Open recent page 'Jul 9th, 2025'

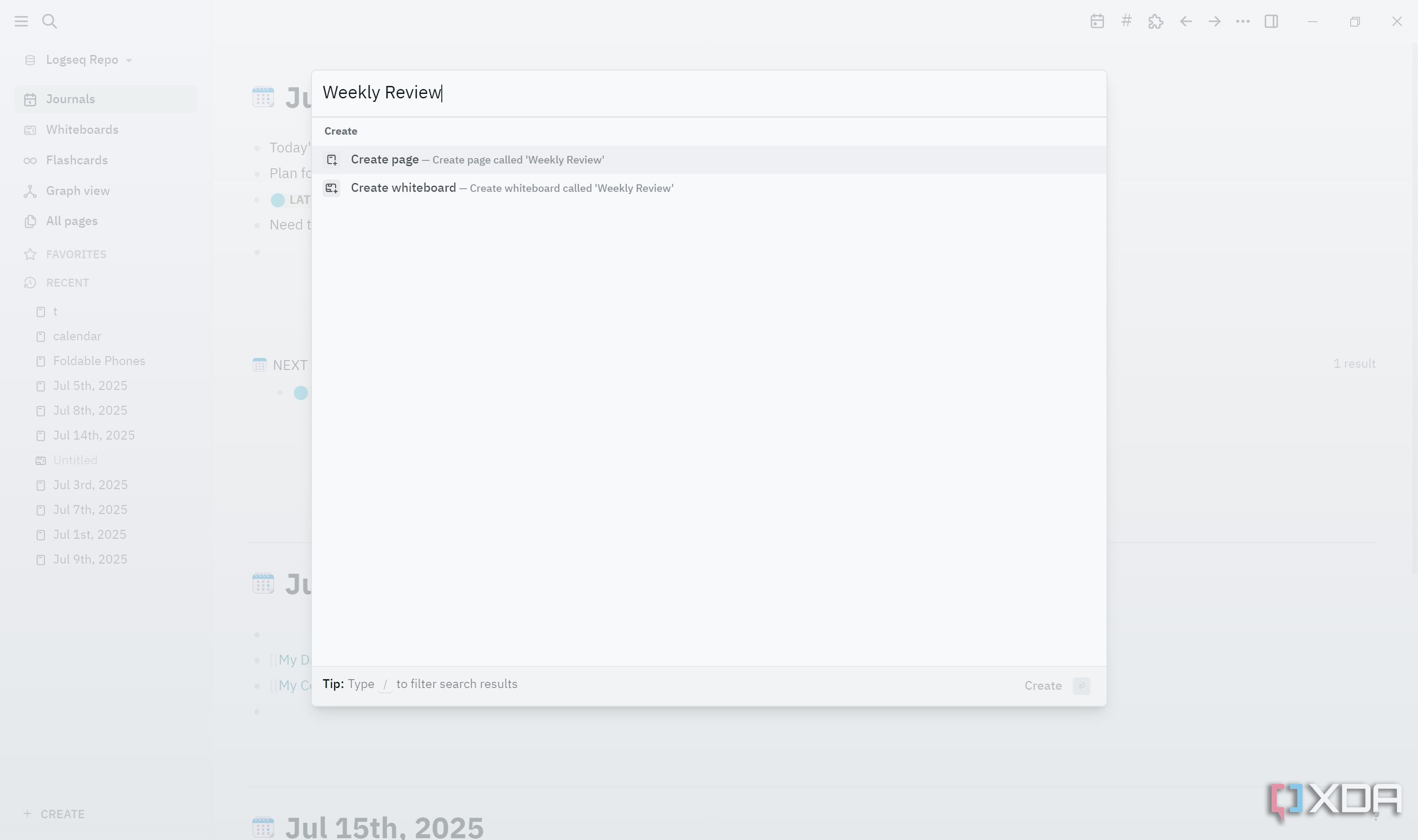[x=90, y=560]
